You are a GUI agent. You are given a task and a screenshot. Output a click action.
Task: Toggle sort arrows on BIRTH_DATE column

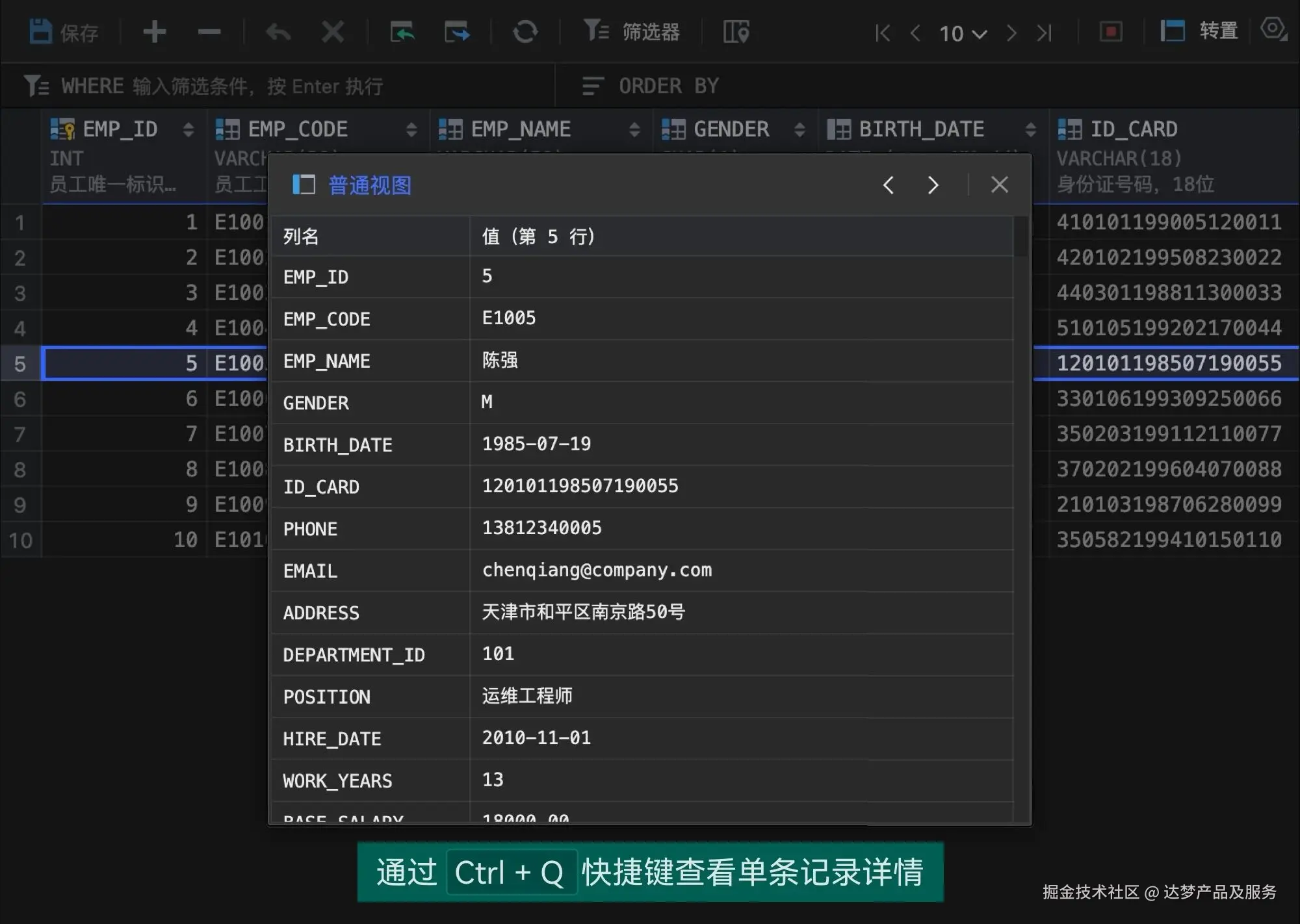[x=1030, y=129]
